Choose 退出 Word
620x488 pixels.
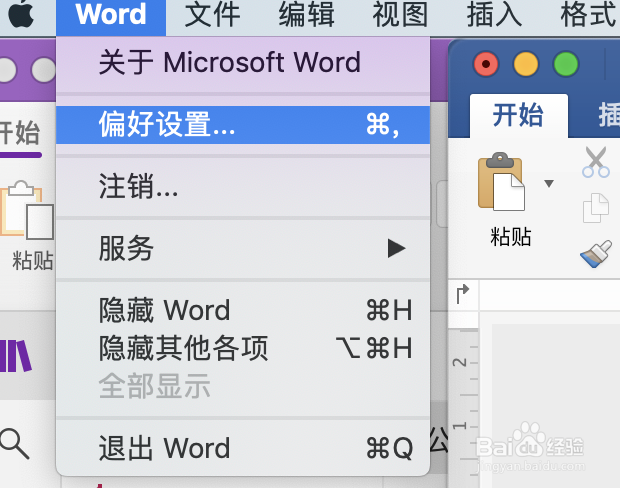(x=243, y=448)
